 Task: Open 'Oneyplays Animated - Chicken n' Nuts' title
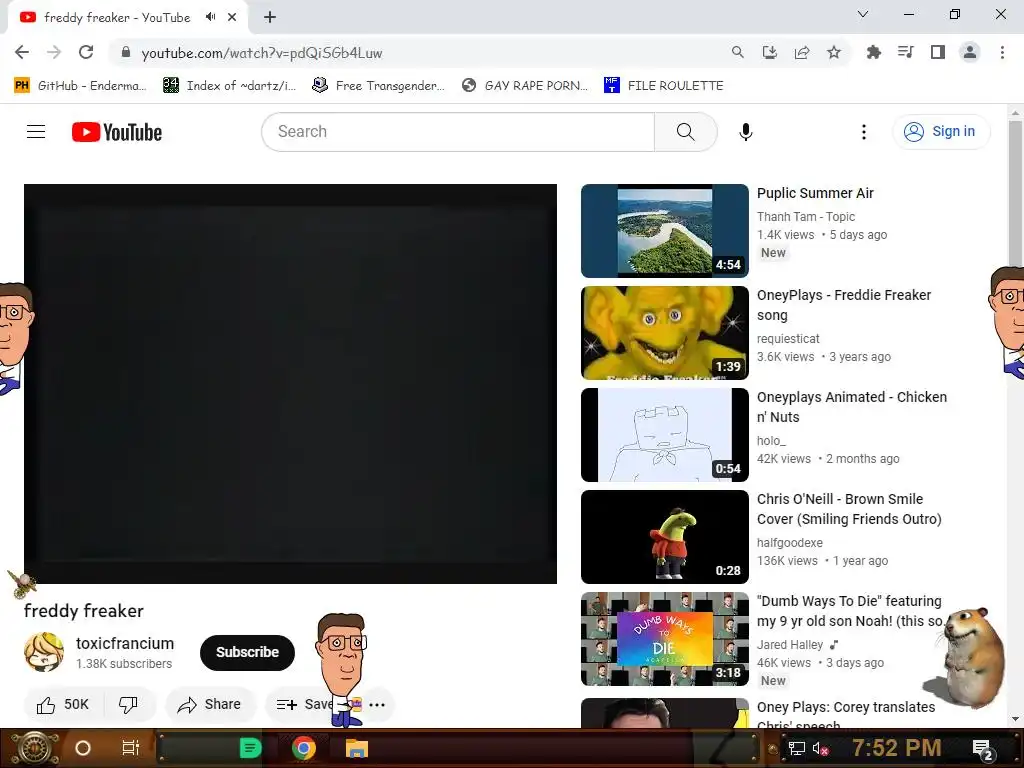click(852, 407)
